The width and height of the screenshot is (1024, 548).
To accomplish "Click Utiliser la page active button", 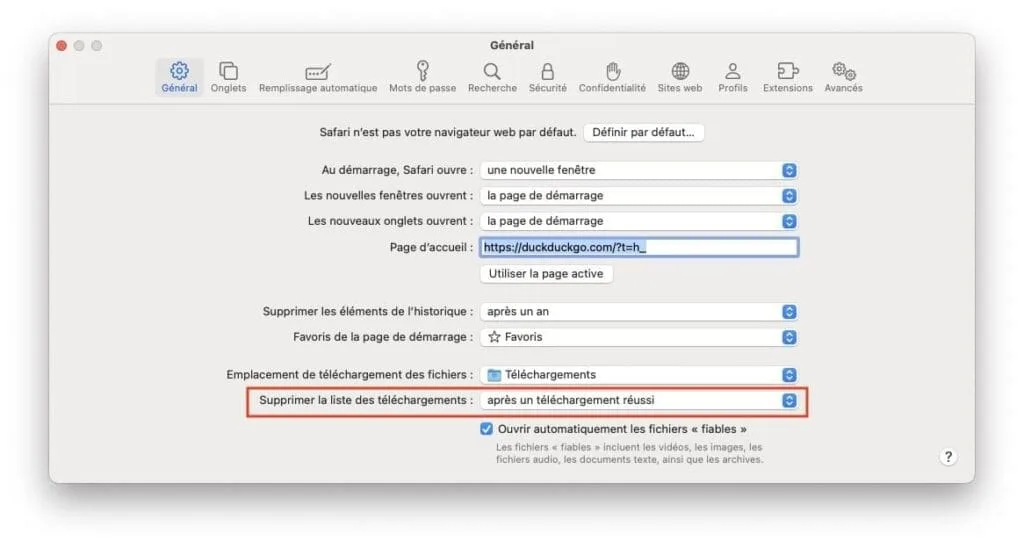I will click(546, 274).
